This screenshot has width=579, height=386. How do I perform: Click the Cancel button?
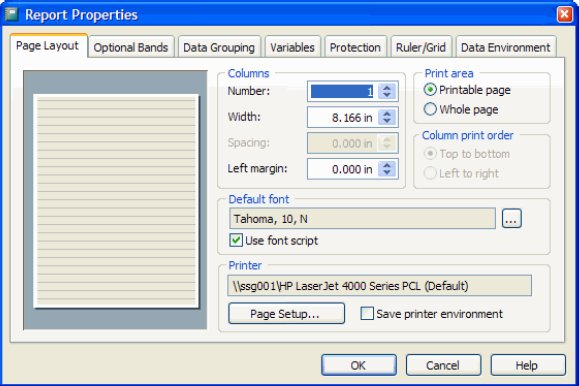point(443,365)
